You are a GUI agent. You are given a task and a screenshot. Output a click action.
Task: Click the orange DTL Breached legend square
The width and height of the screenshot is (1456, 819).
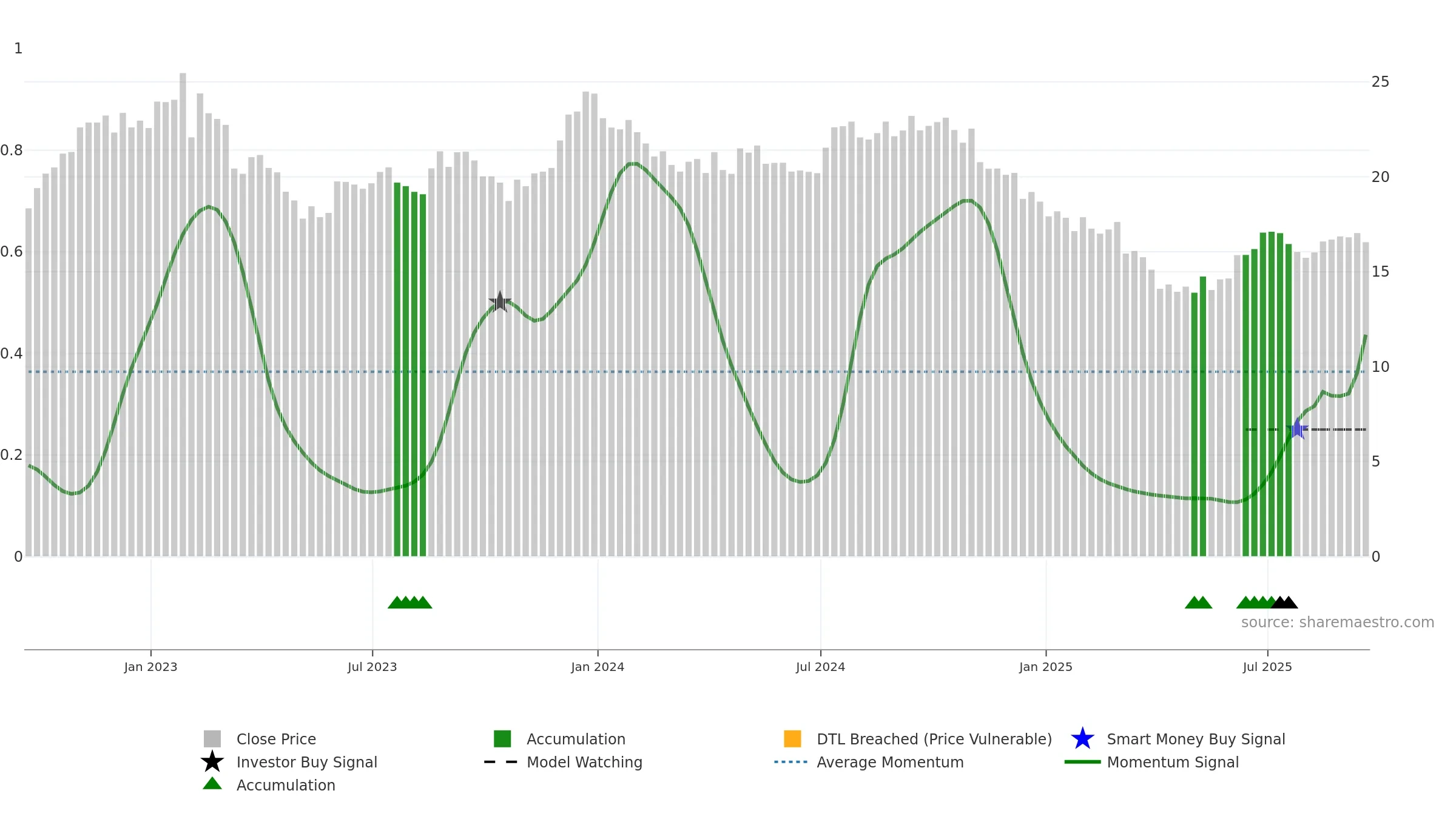click(792, 739)
